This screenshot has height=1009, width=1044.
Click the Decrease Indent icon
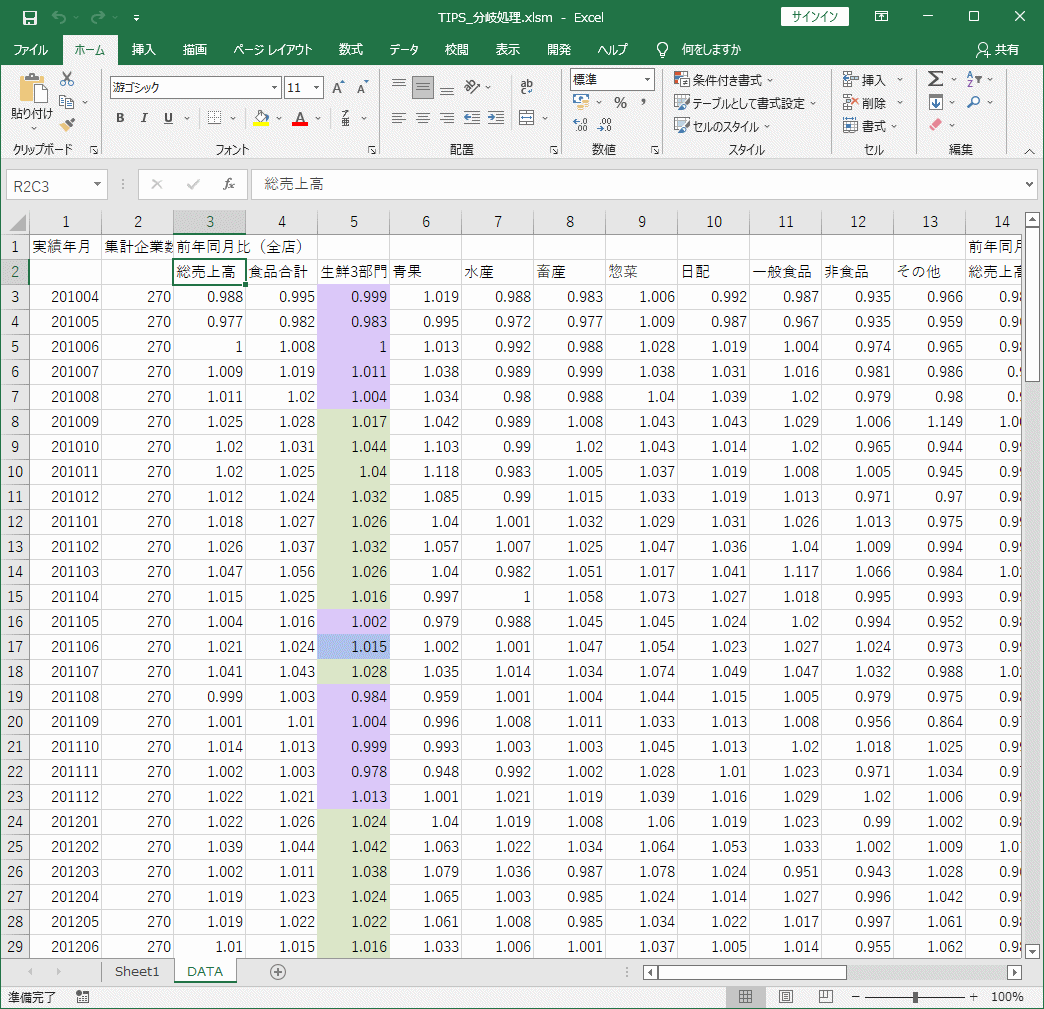[x=472, y=118]
